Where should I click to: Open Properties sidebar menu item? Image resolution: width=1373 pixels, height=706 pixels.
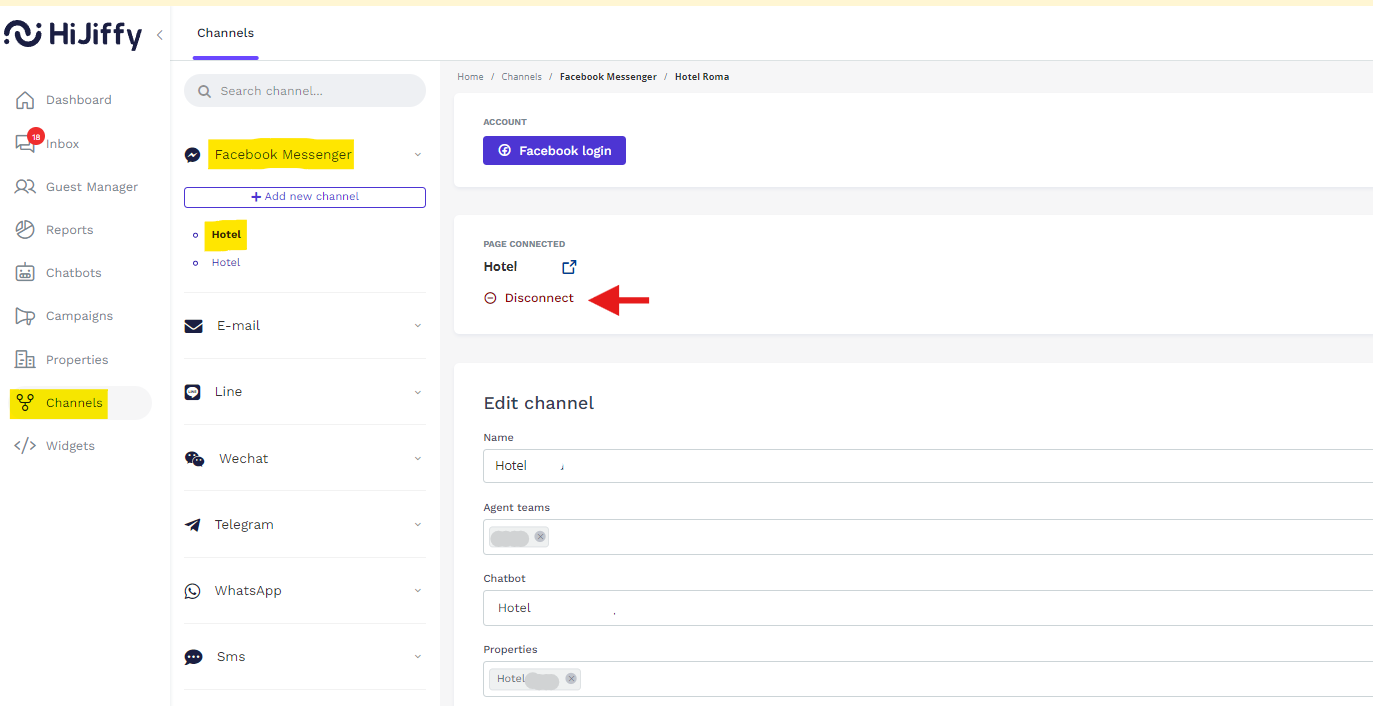[77, 360]
